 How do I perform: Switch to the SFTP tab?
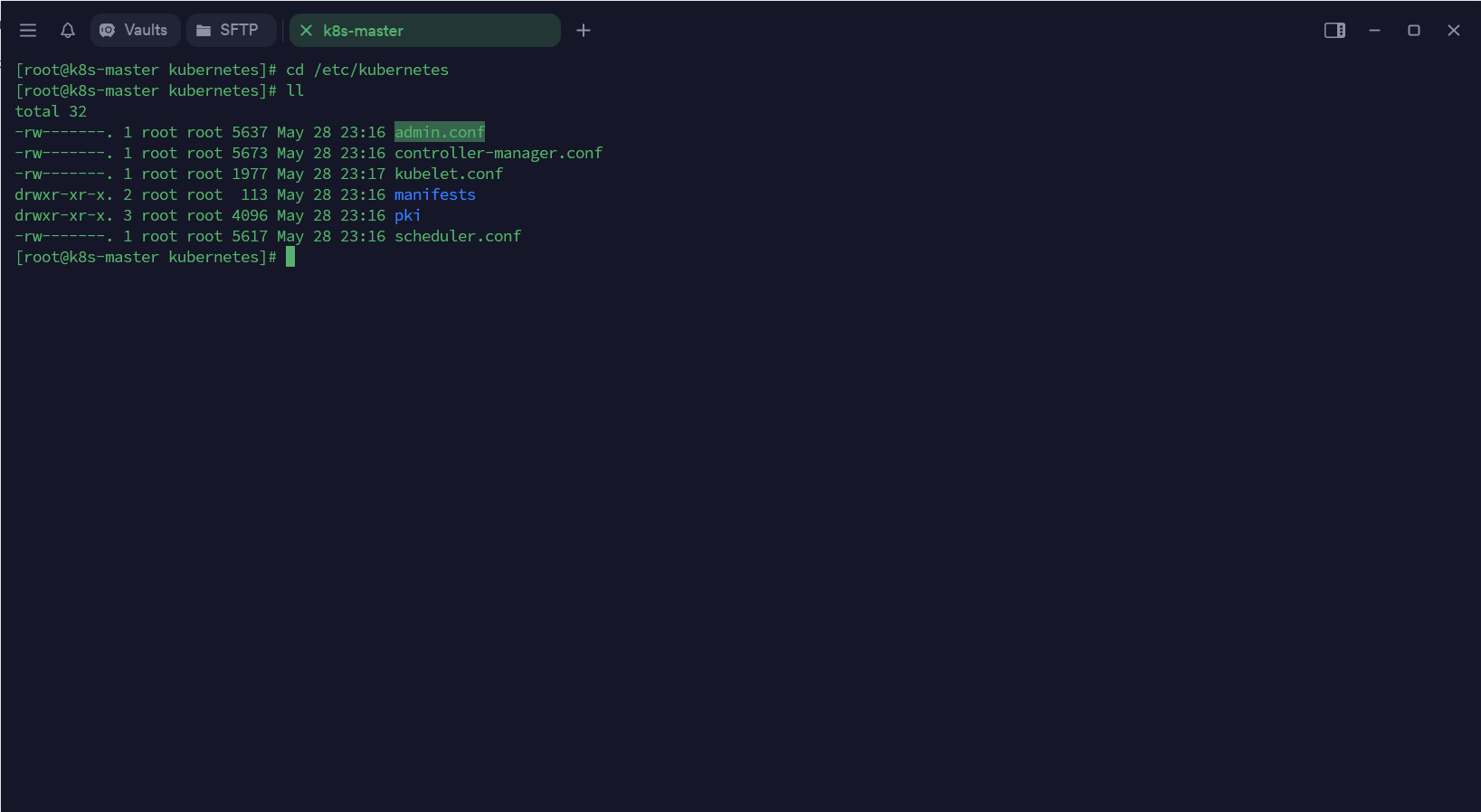[231, 31]
